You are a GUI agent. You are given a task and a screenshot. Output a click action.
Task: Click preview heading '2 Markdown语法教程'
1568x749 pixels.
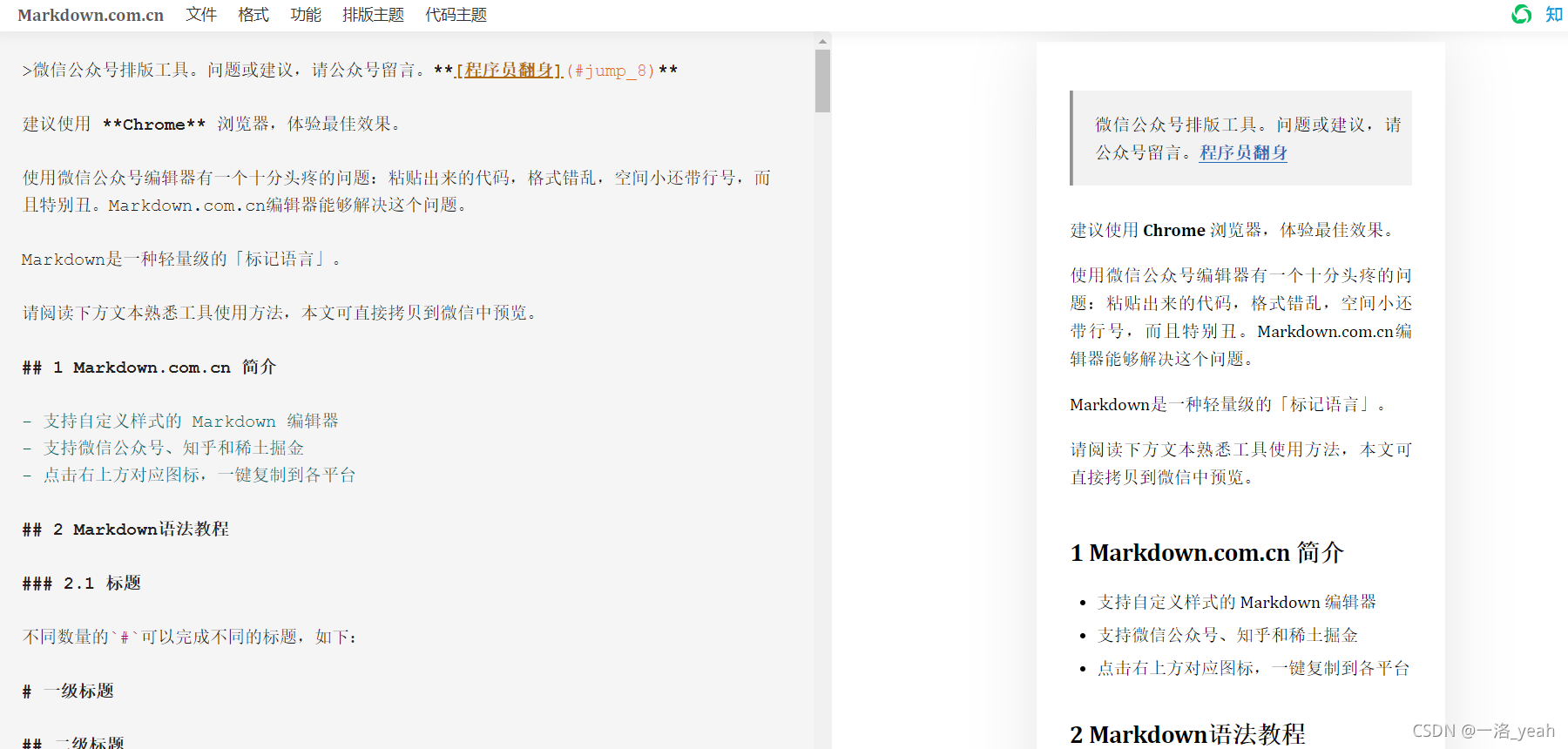pos(1187,734)
